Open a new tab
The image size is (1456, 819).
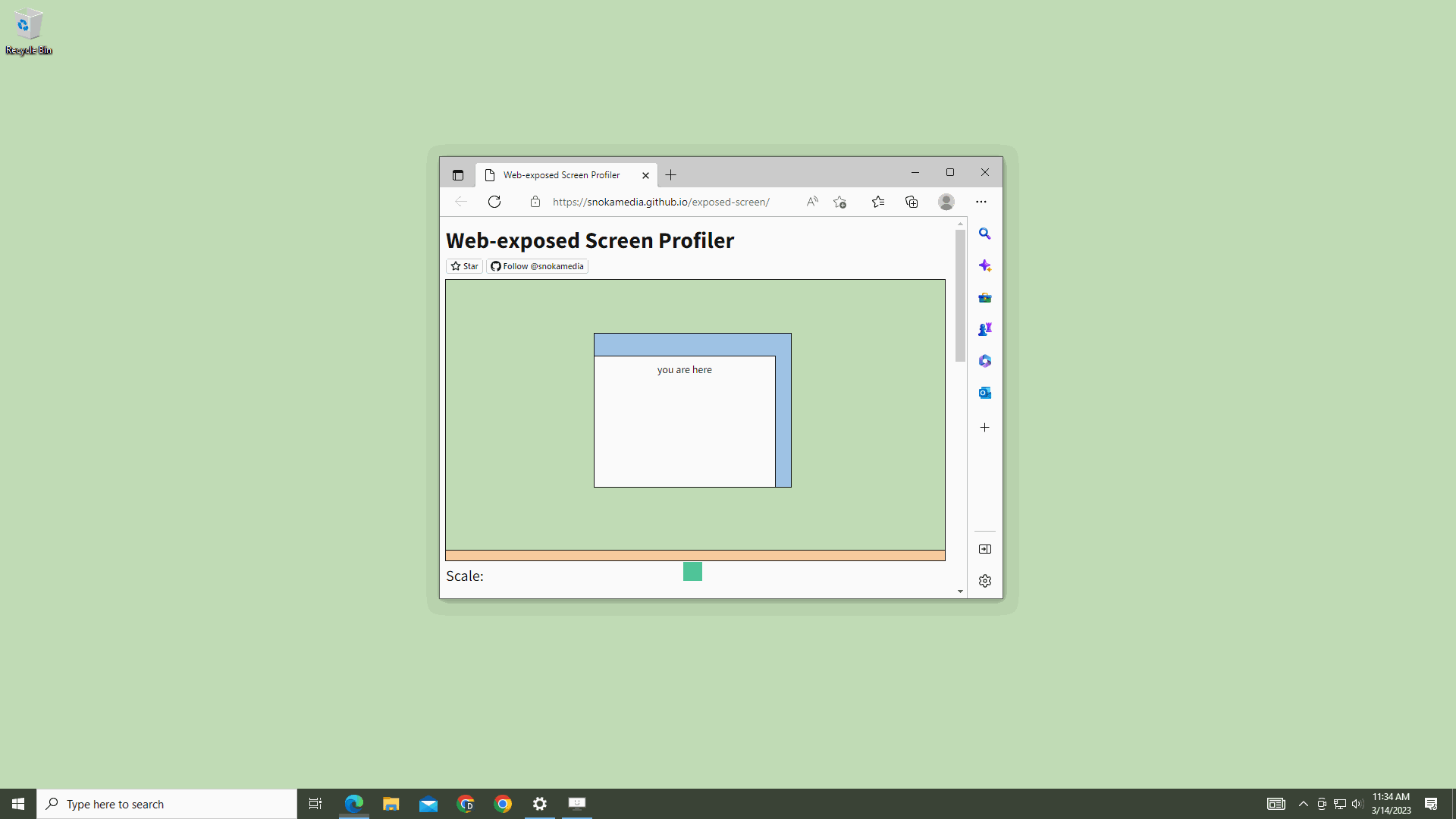(x=670, y=175)
